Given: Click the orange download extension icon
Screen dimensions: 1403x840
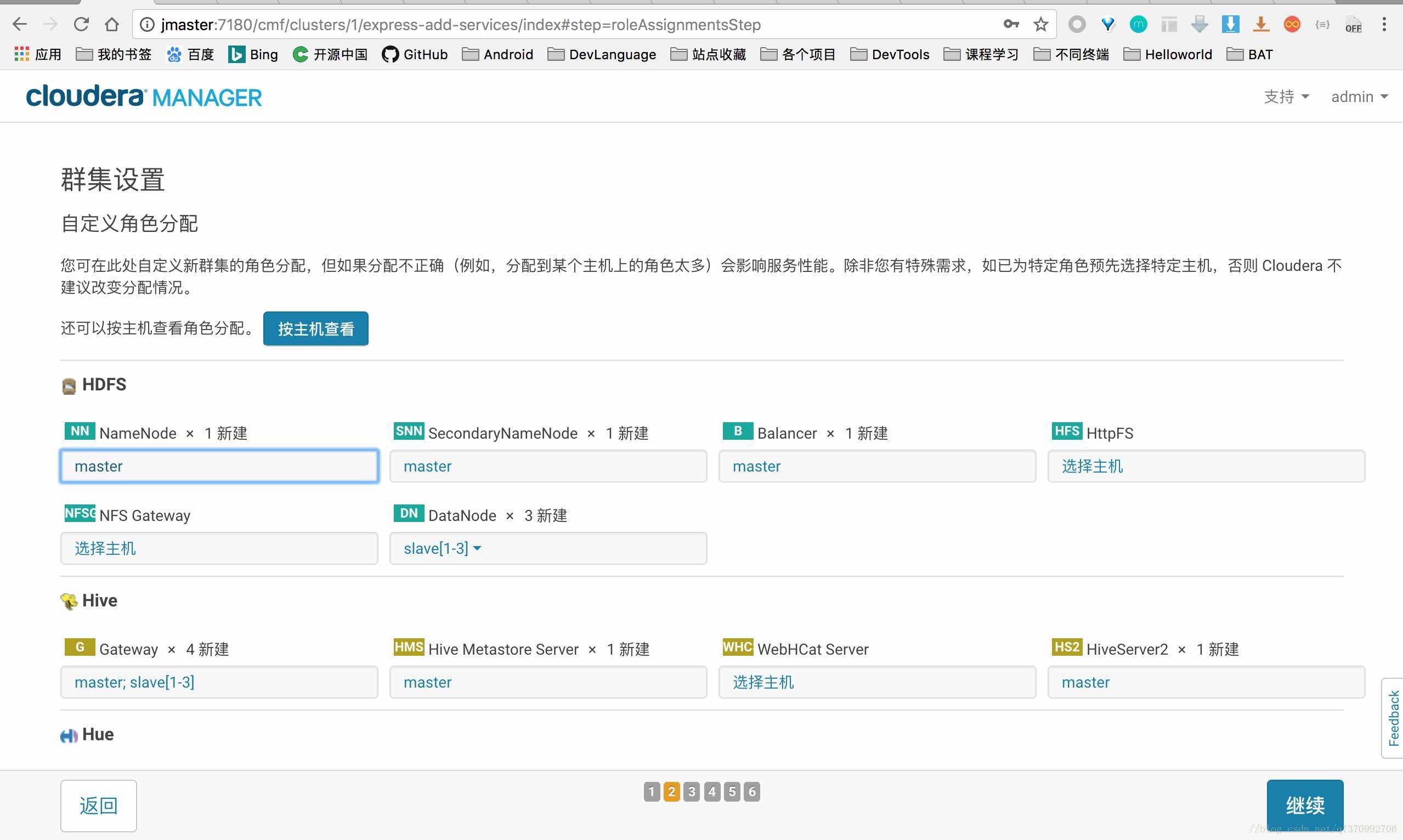Looking at the screenshot, I should click(x=1261, y=24).
